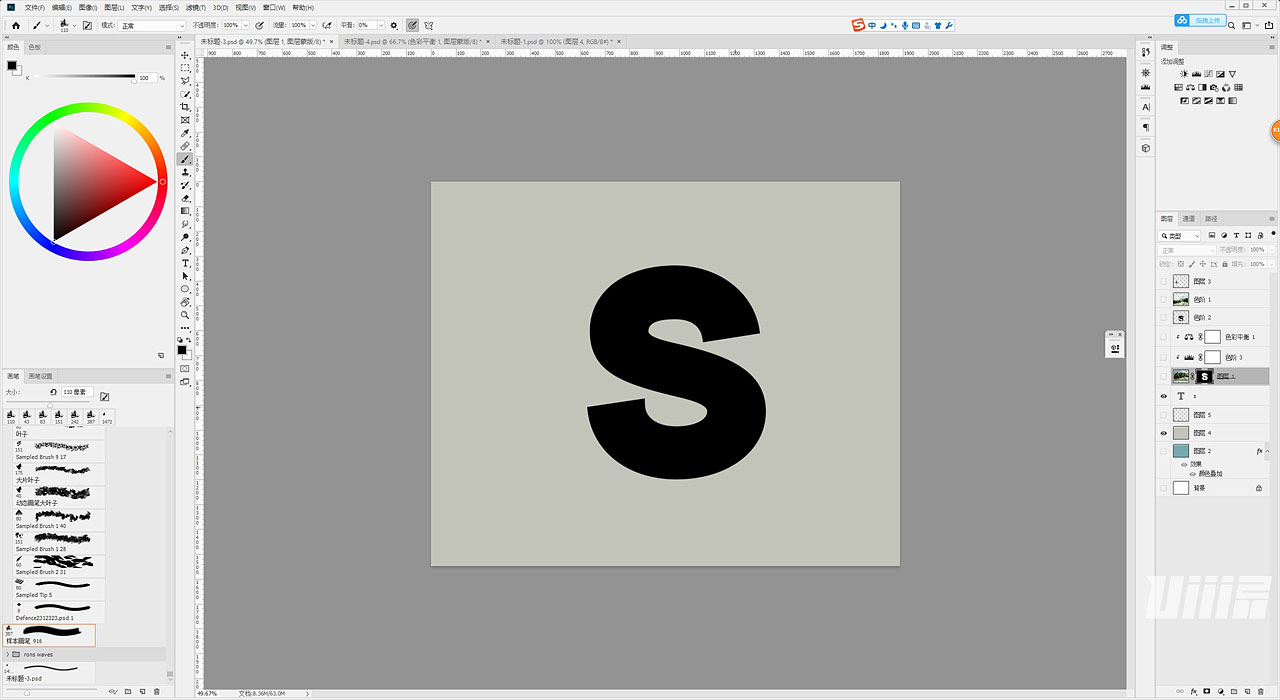
Task: Show the 背景 layer
Action: point(1163,488)
